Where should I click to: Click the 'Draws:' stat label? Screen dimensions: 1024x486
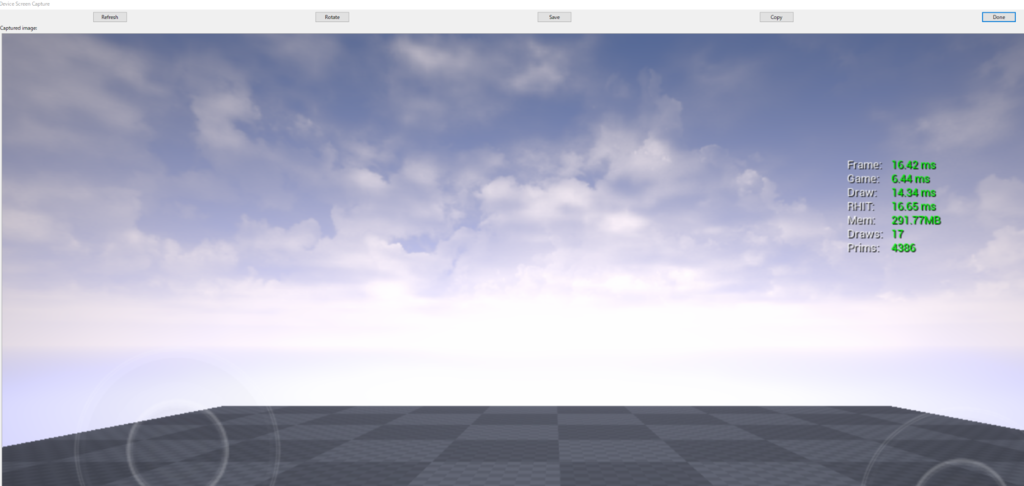[x=865, y=235]
